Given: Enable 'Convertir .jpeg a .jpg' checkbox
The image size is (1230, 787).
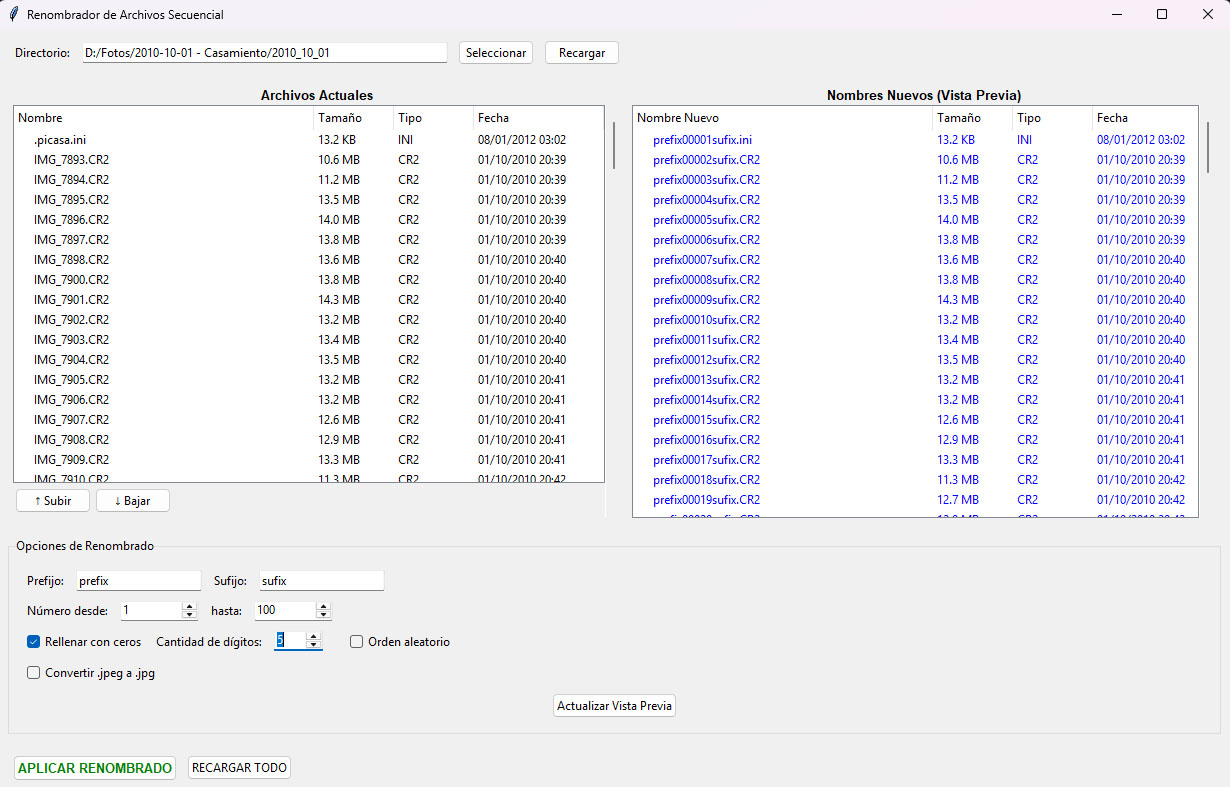Looking at the screenshot, I should (x=34, y=673).
